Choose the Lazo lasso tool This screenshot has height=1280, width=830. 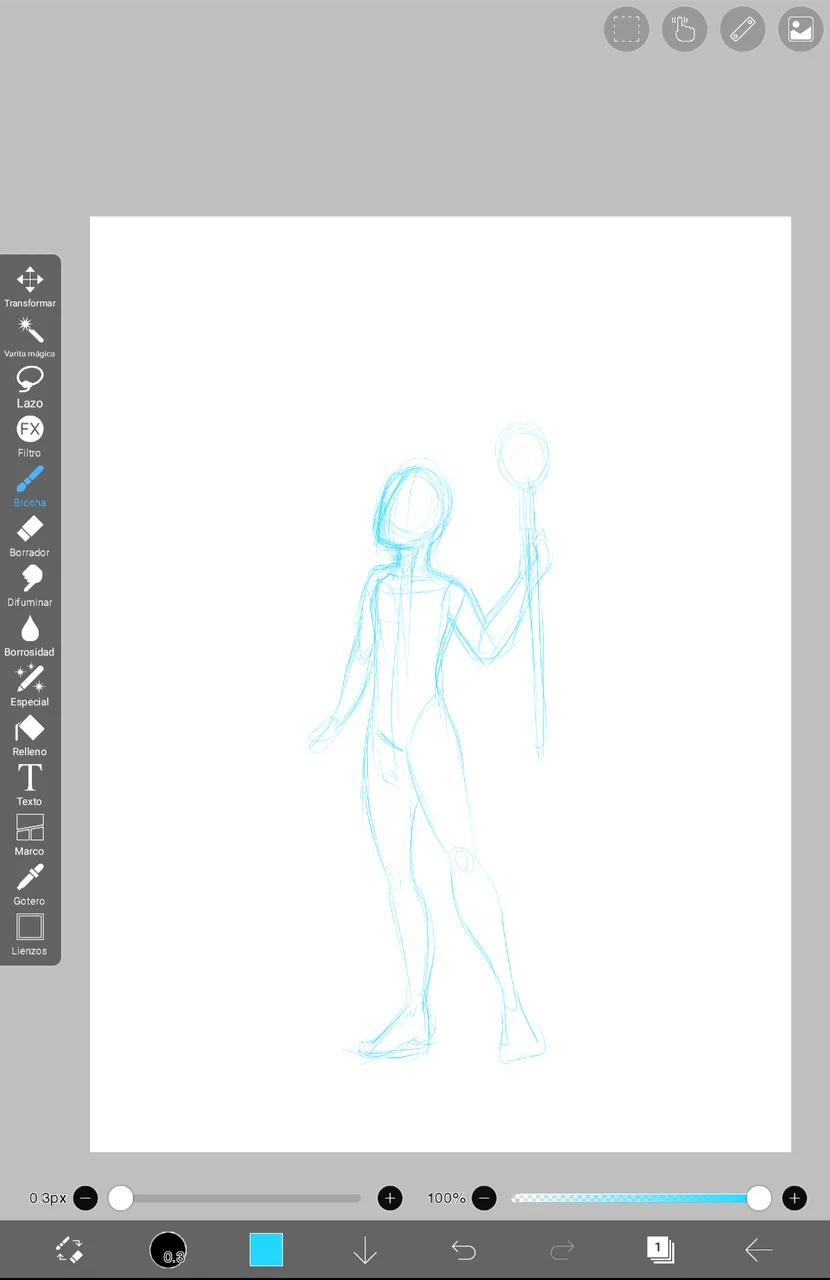click(x=30, y=387)
